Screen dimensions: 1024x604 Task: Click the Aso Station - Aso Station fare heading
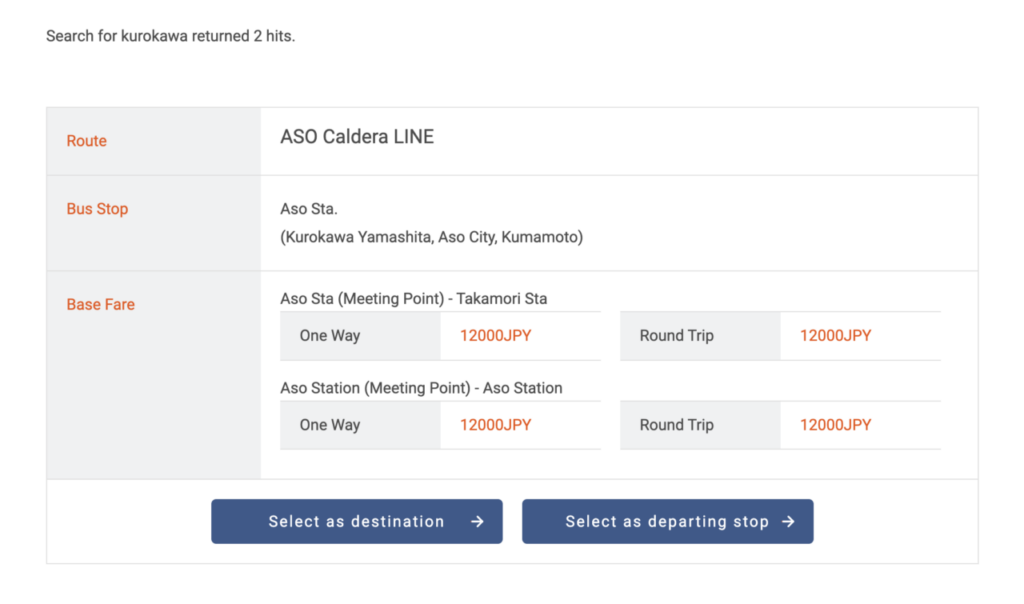421,387
